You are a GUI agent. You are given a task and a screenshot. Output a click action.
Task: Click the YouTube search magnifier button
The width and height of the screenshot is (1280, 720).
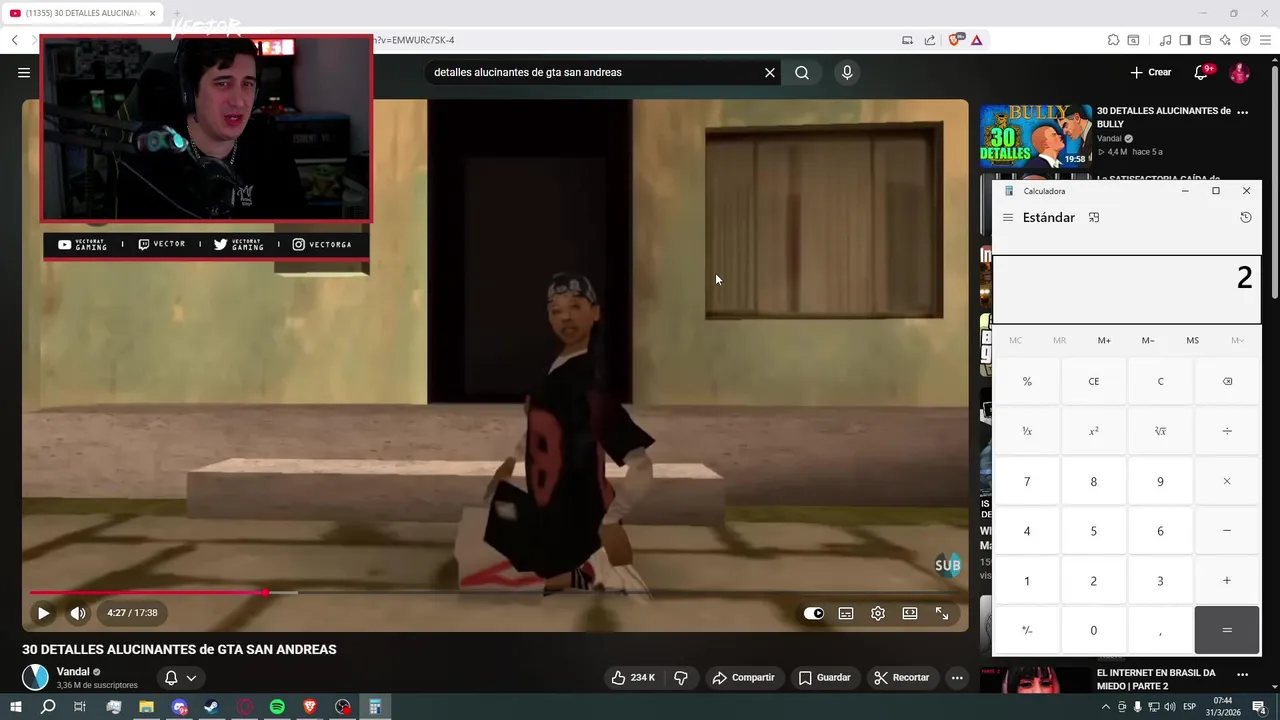(x=802, y=72)
